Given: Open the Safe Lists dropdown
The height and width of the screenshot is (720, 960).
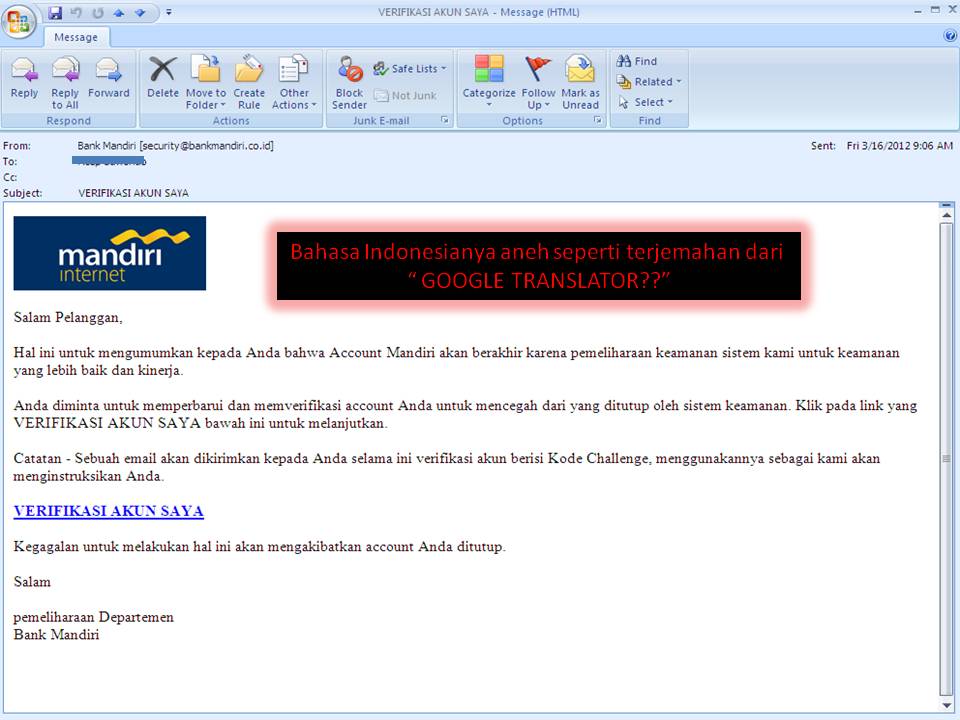Looking at the screenshot, I should pos(410,69).
